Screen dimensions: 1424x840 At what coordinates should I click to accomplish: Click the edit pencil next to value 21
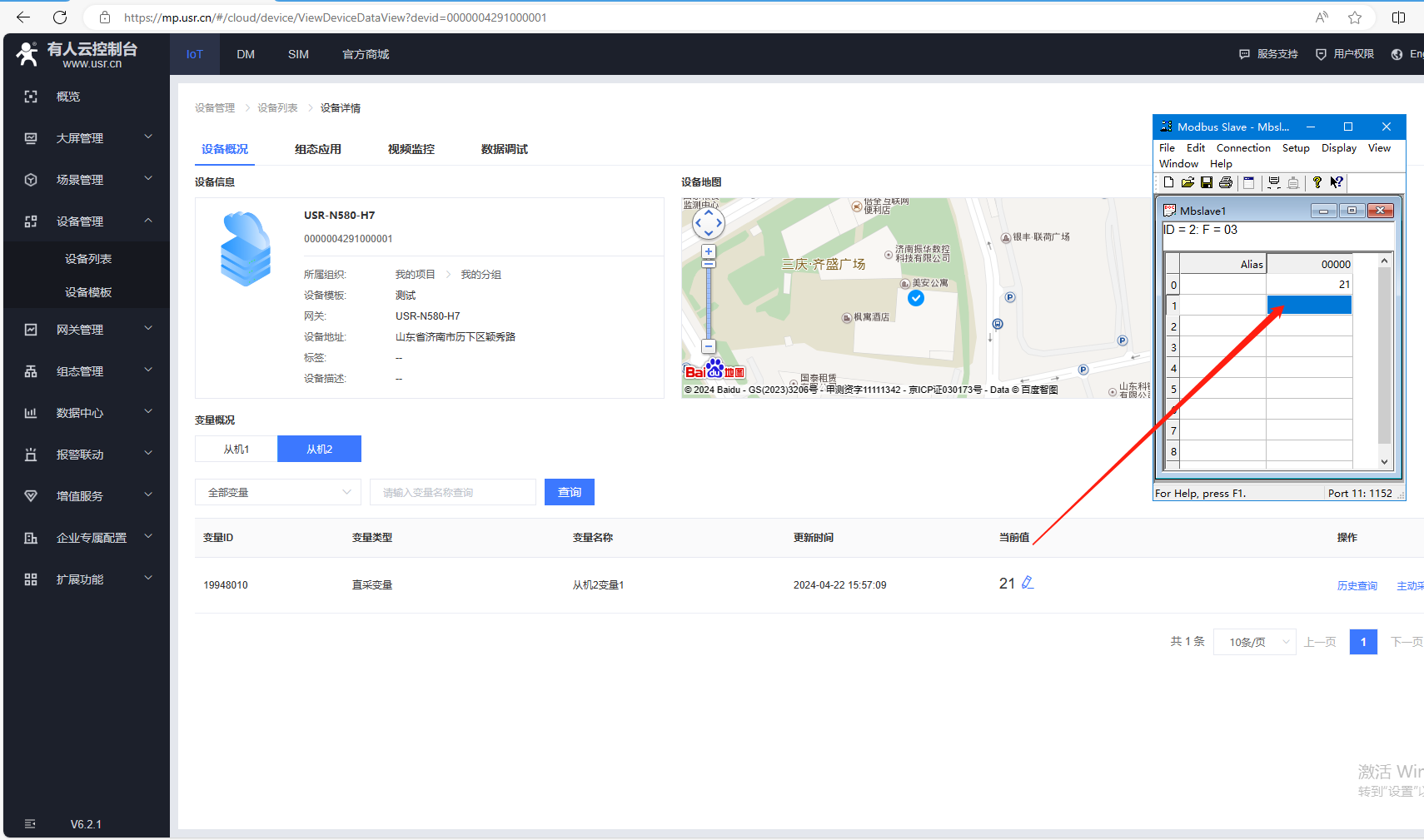[1028, 583]
